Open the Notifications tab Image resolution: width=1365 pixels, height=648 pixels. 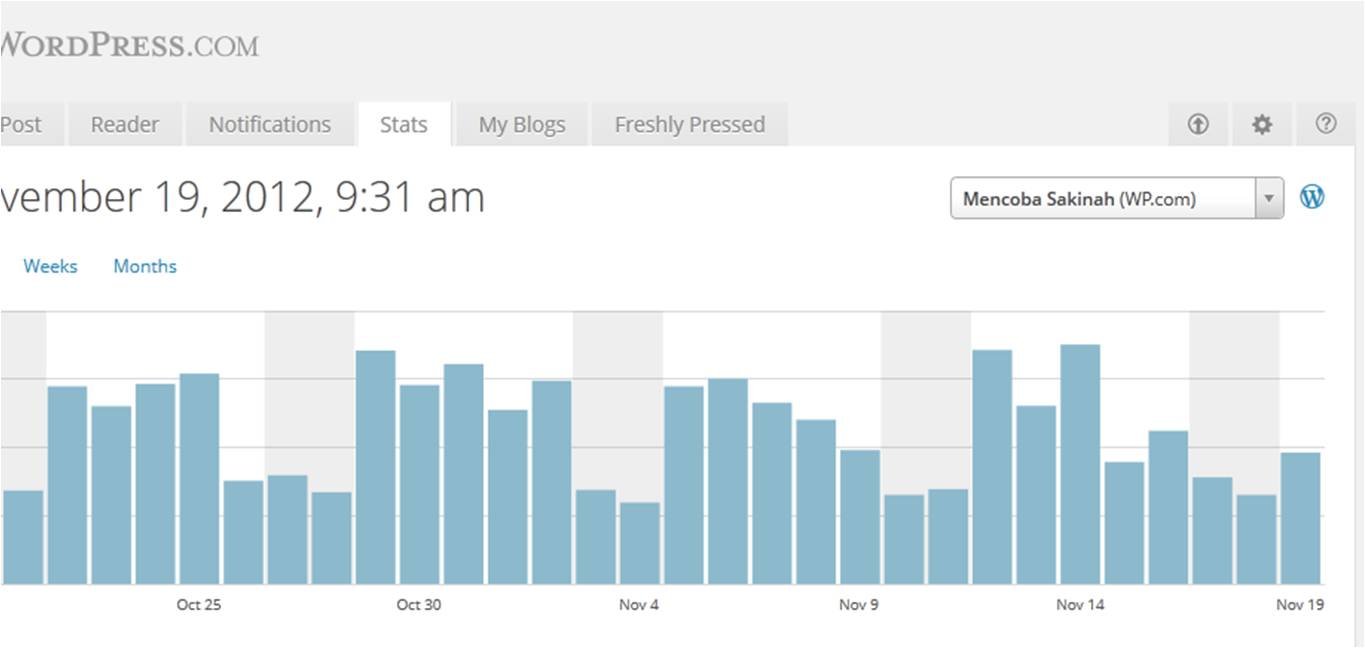(269, 125)
